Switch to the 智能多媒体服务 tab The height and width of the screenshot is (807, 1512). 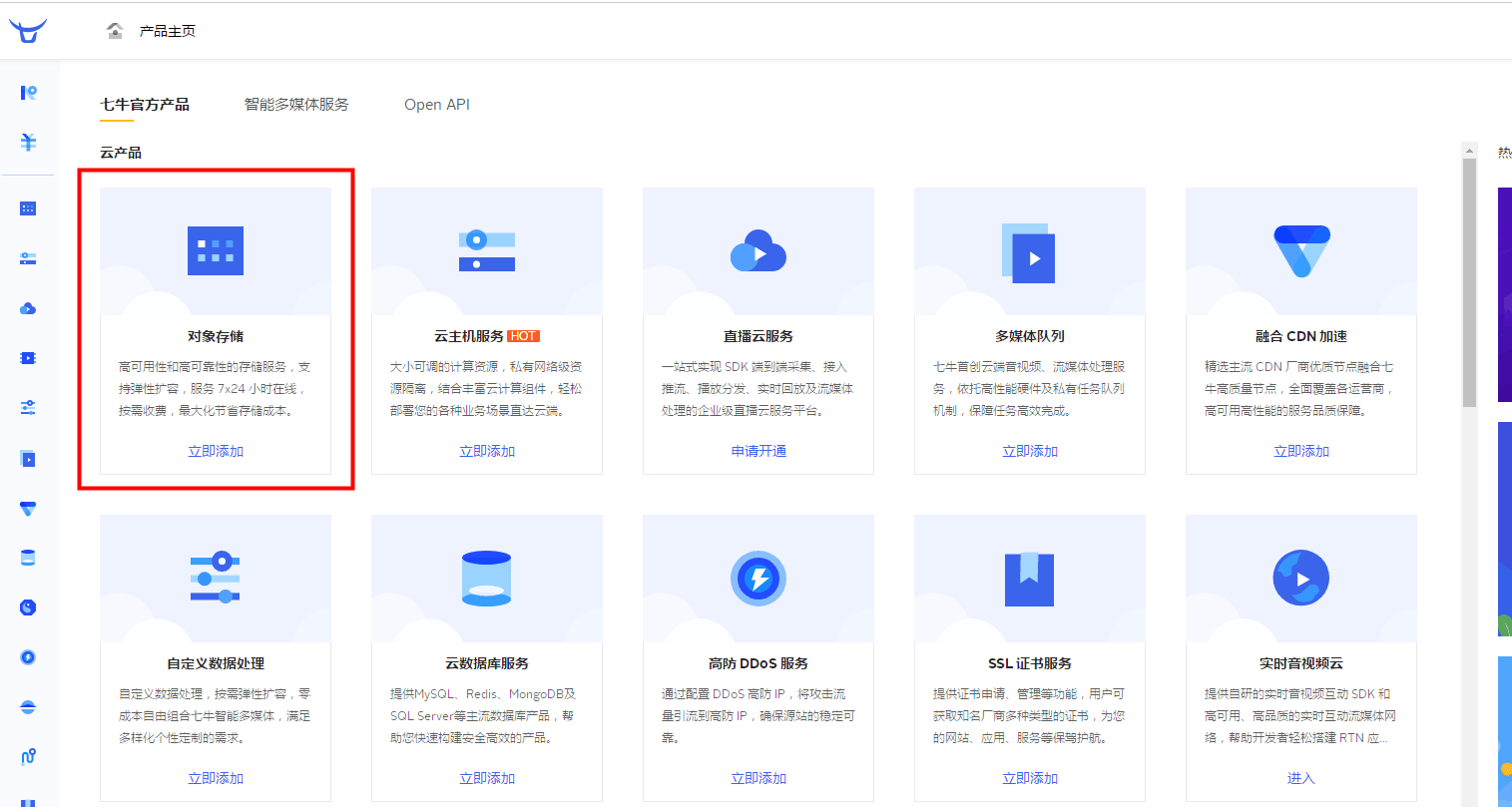click(296, 105)
